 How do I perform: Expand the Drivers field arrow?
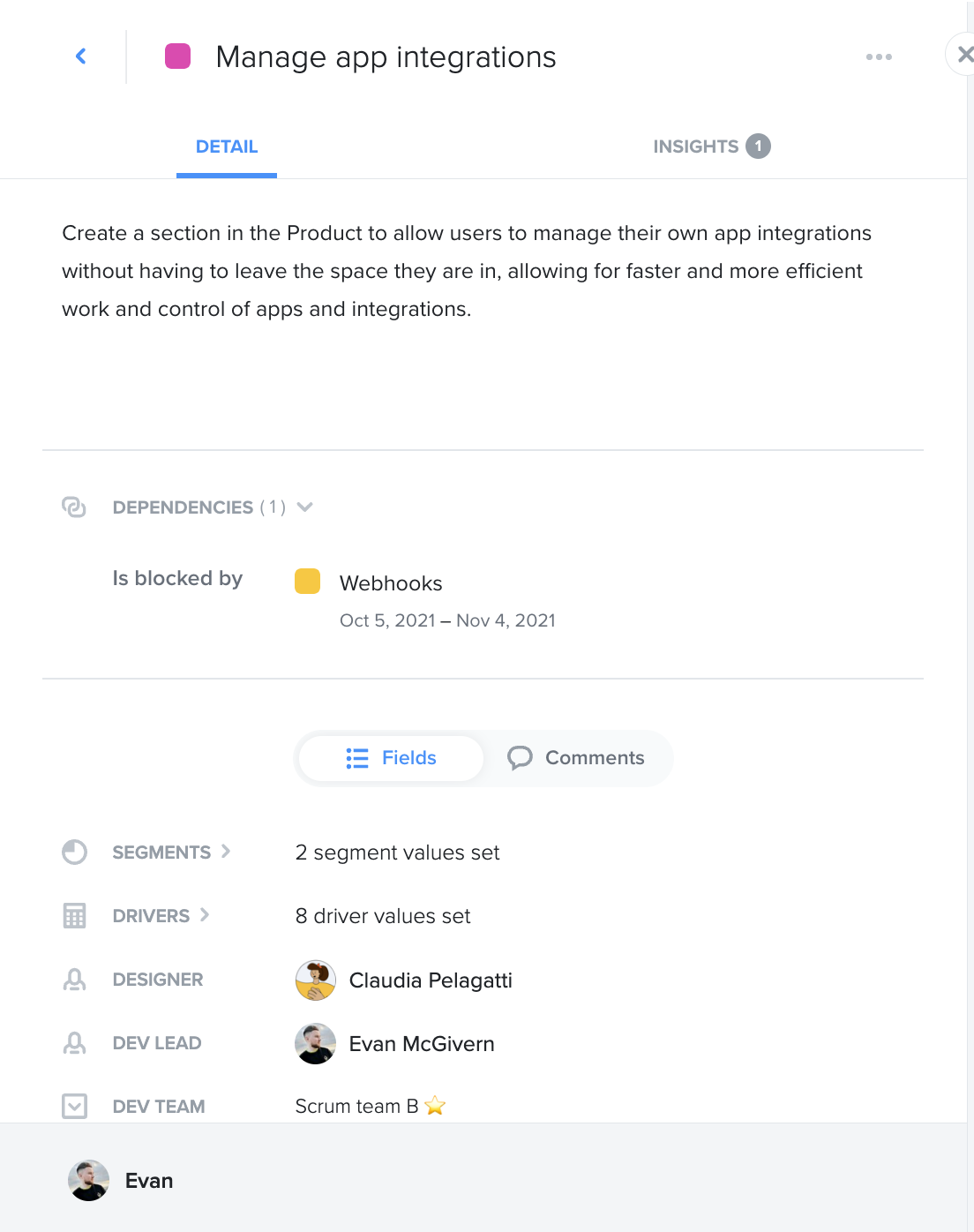coord(205,914)
